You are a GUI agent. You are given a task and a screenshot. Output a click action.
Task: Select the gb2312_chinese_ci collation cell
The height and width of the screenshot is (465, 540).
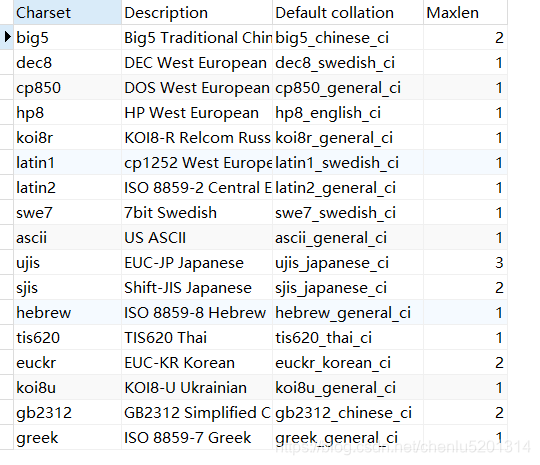coord(347,412)
